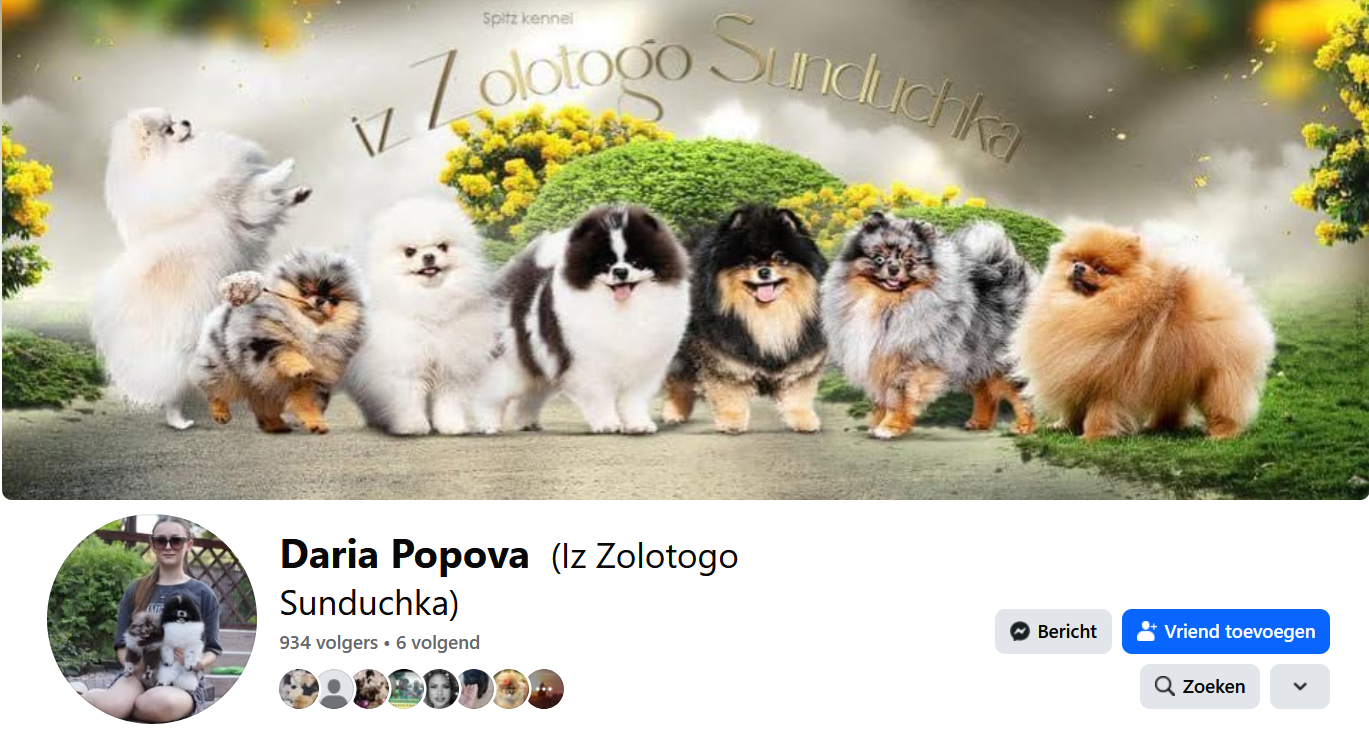This screenshot has width=1369, height=737.
Task: Open the follower avatar showing a raised hand
Action: (x=475, y=689)
